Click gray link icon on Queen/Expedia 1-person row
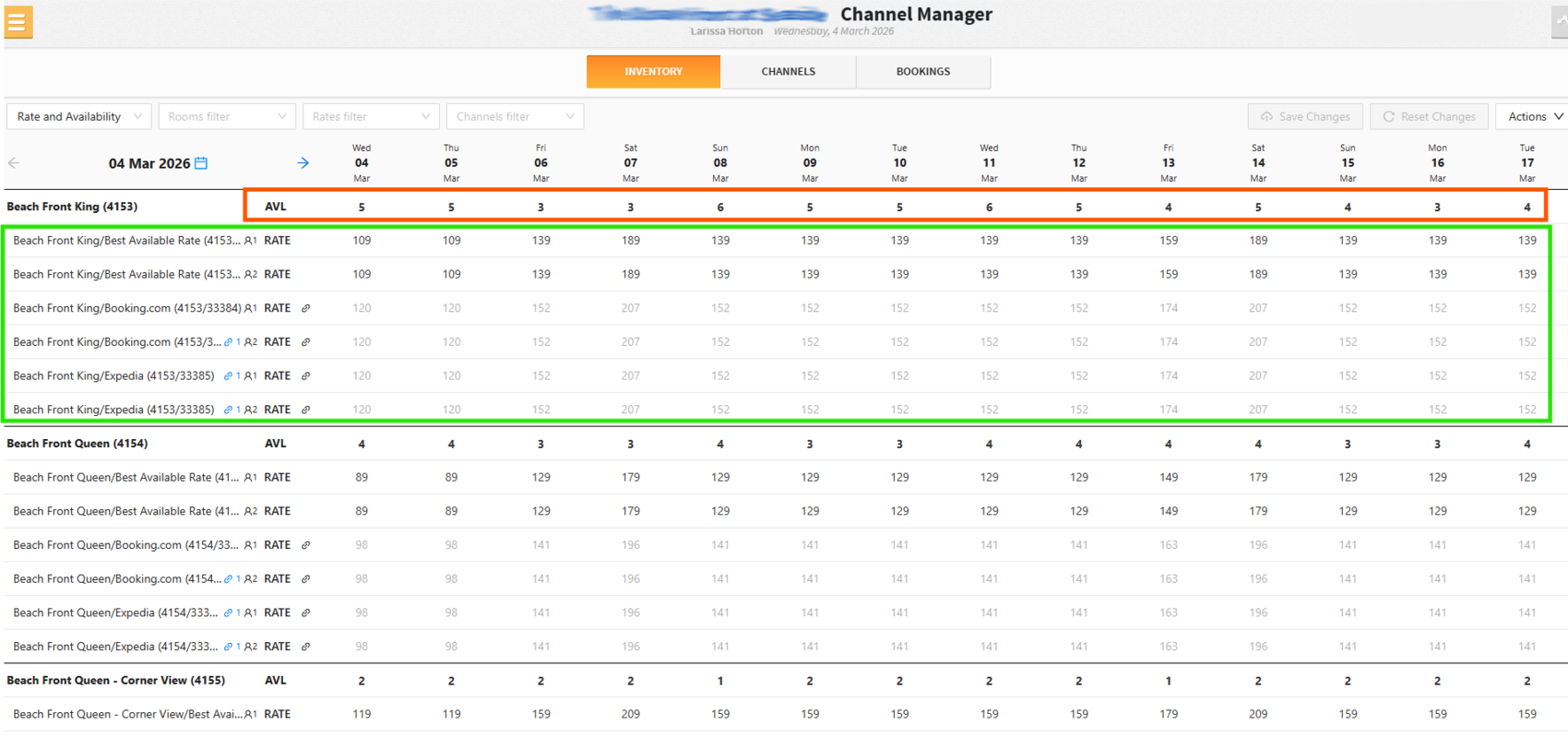 [306, 612]
